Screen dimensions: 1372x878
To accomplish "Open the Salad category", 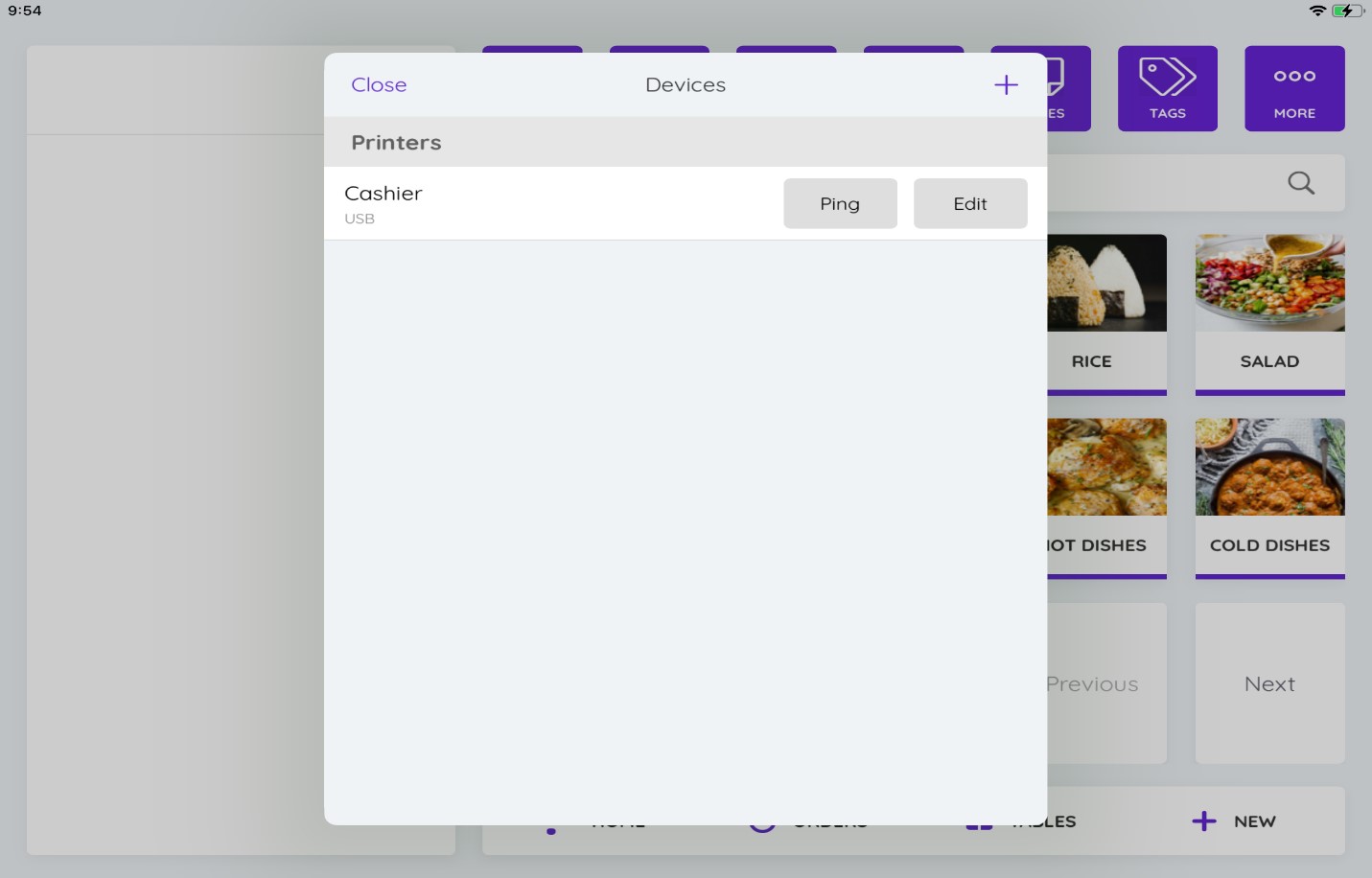I will tap(1269, 313).
